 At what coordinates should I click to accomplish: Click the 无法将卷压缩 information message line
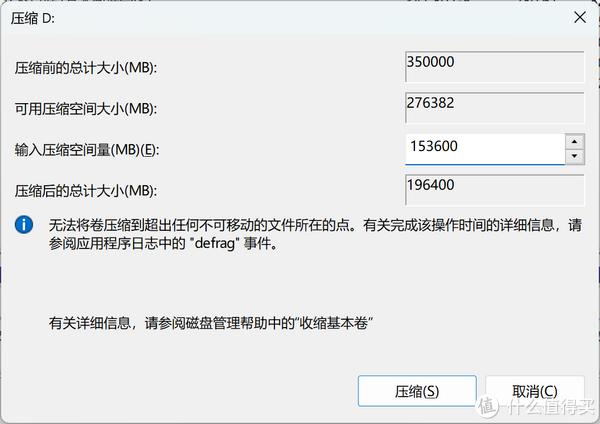[x=315, y=225]
